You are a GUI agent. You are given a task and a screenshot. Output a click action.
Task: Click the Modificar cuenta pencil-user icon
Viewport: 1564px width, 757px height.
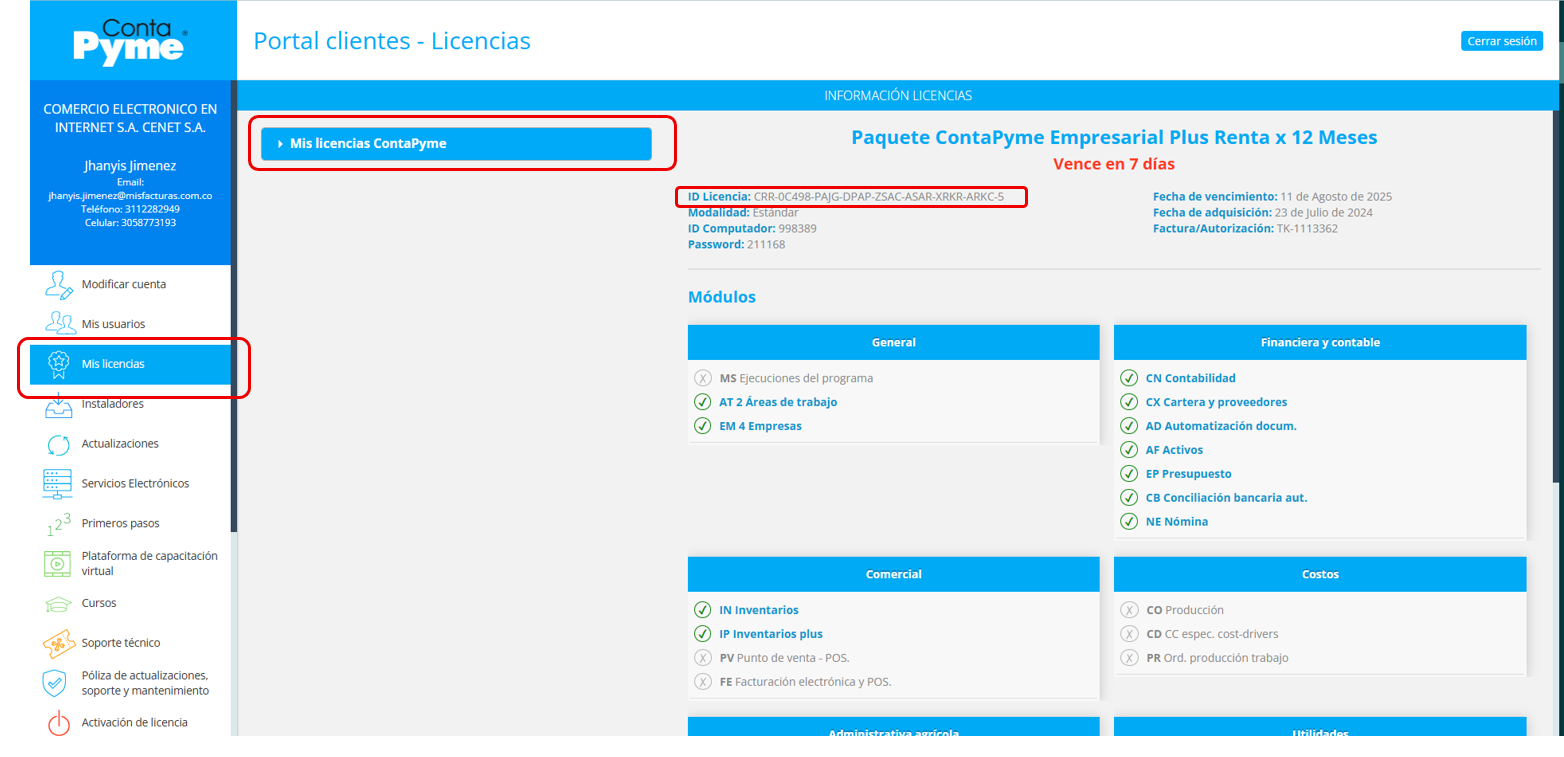(x=59, y=285)
